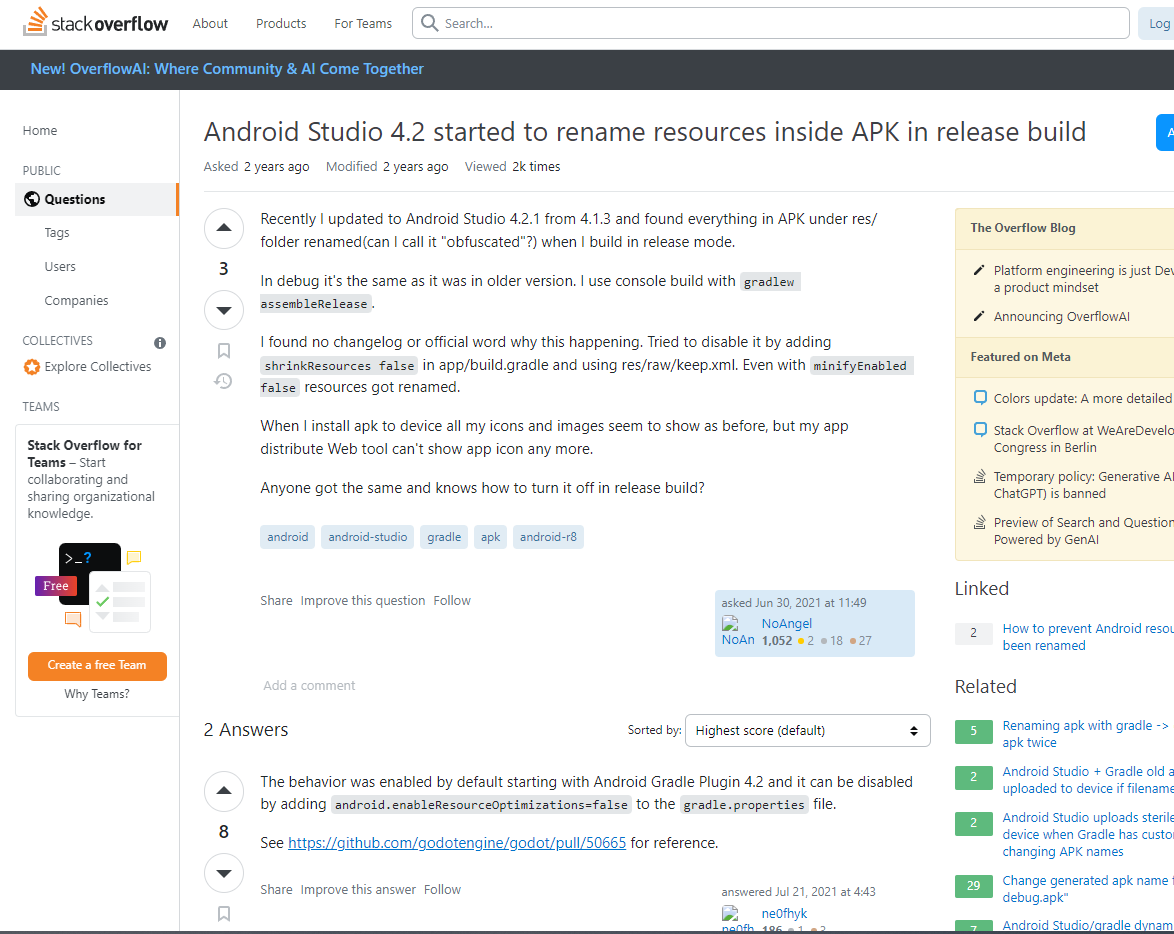Open the godot pull request link
This screenshot has height=934, width=1174.
pyautogui.click(x=457, y=843)
